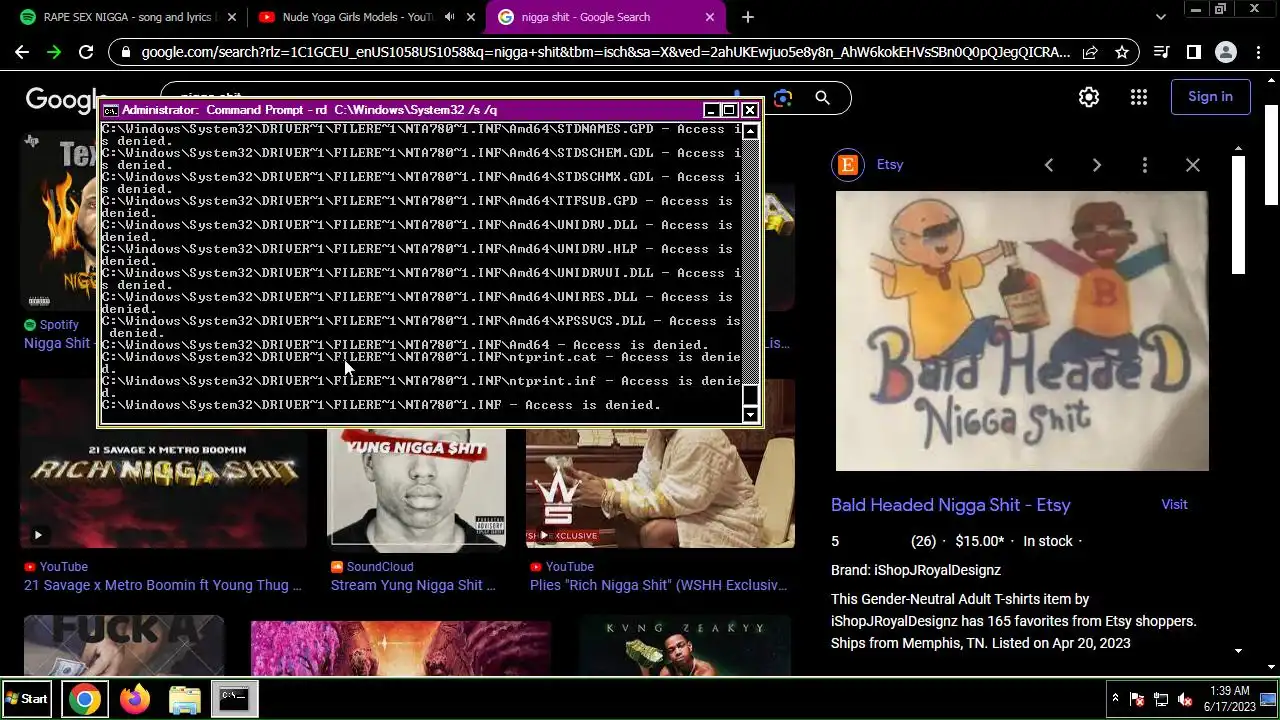Open Google quick settings gear
Viewport: 1280px width, 720px height.
point(1089,97)
